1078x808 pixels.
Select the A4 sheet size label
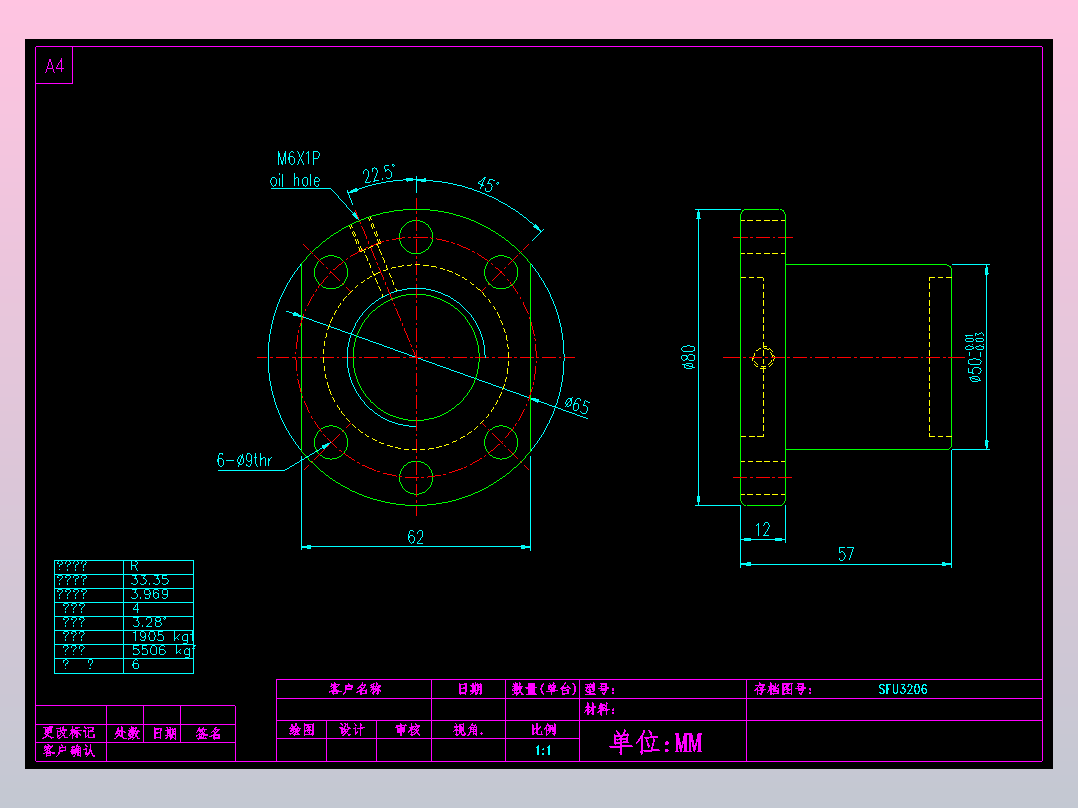coord(54,65)
